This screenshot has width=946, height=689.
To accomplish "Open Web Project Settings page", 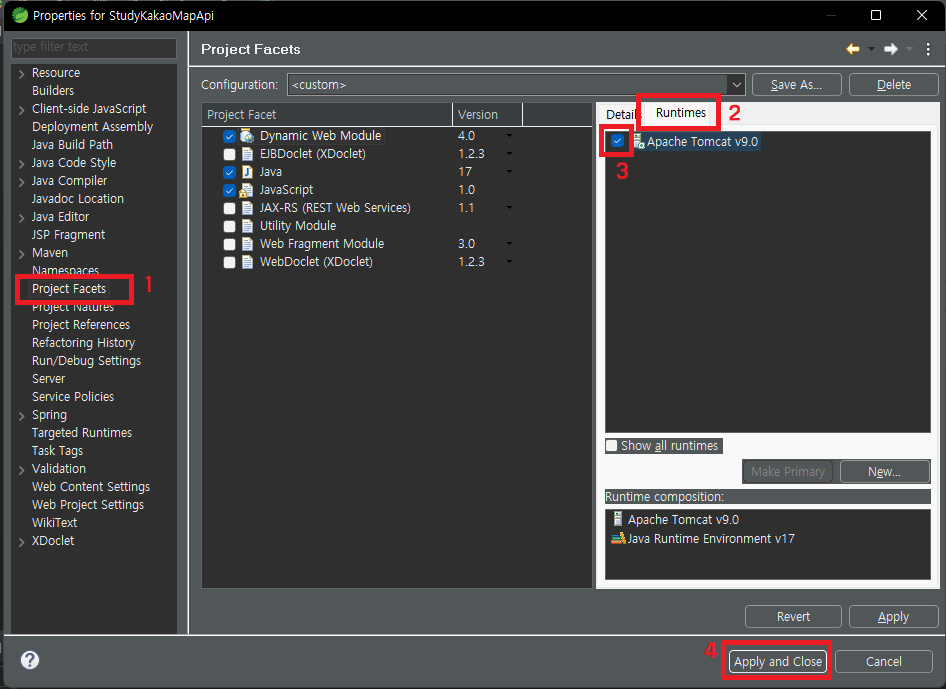I will [x=88, y=504].
